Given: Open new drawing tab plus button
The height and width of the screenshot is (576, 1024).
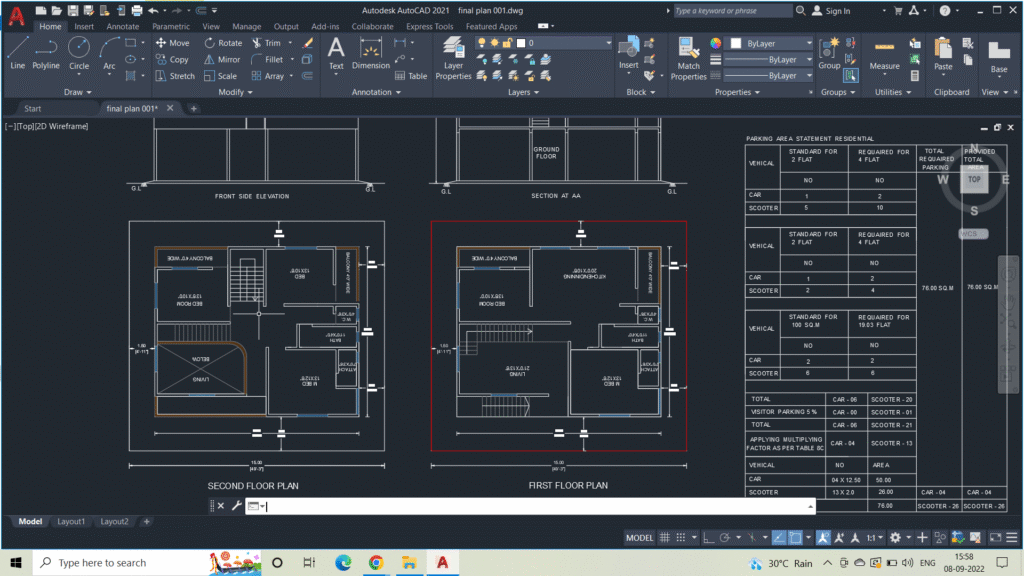Looking at the screenshot, I should (193, 108).
